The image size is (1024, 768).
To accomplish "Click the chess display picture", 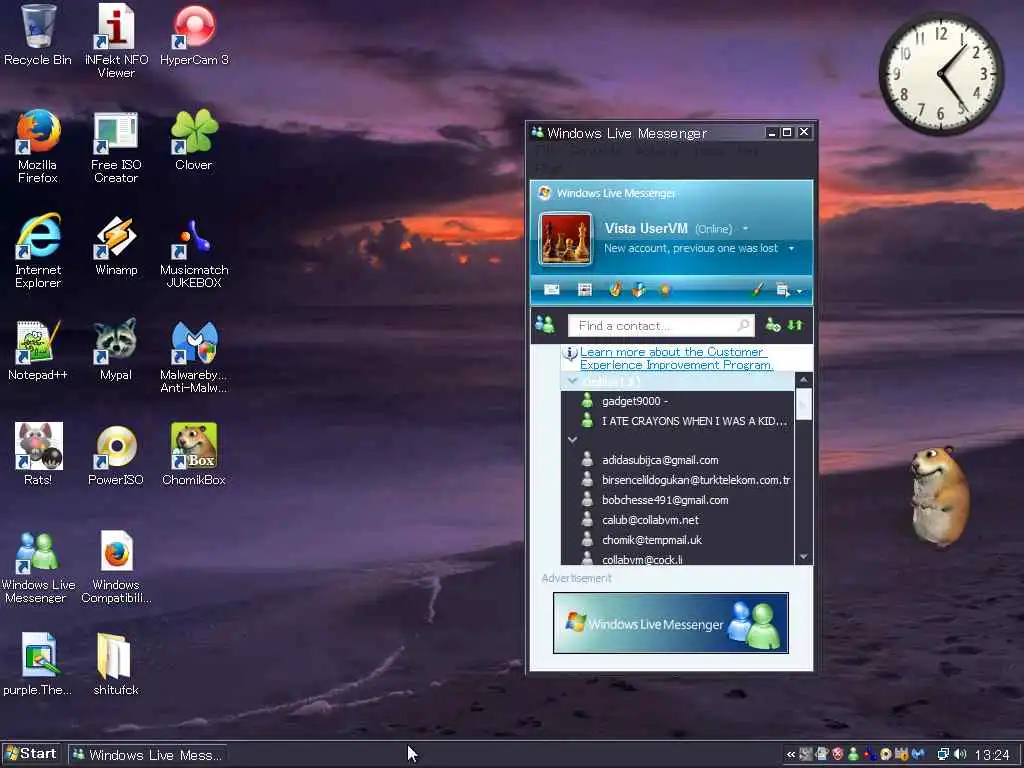I will 565,239.
